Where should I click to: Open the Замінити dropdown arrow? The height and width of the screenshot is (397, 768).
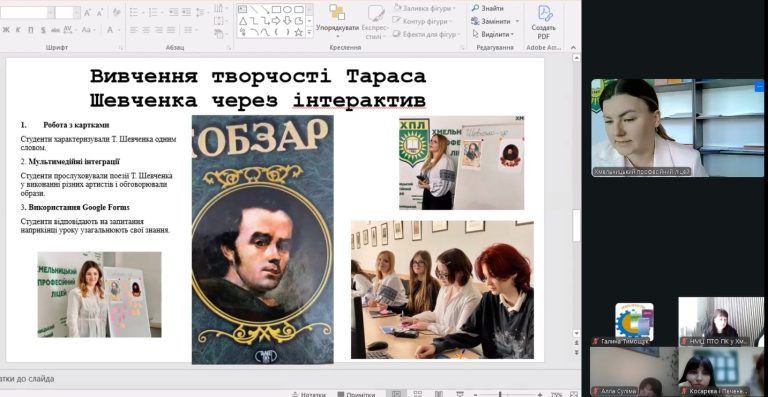[x=518, y=21]
